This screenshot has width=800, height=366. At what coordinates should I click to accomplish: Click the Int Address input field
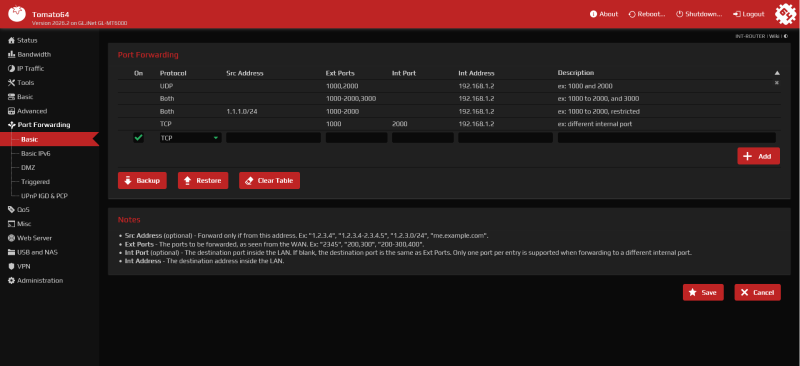point(506,138)
